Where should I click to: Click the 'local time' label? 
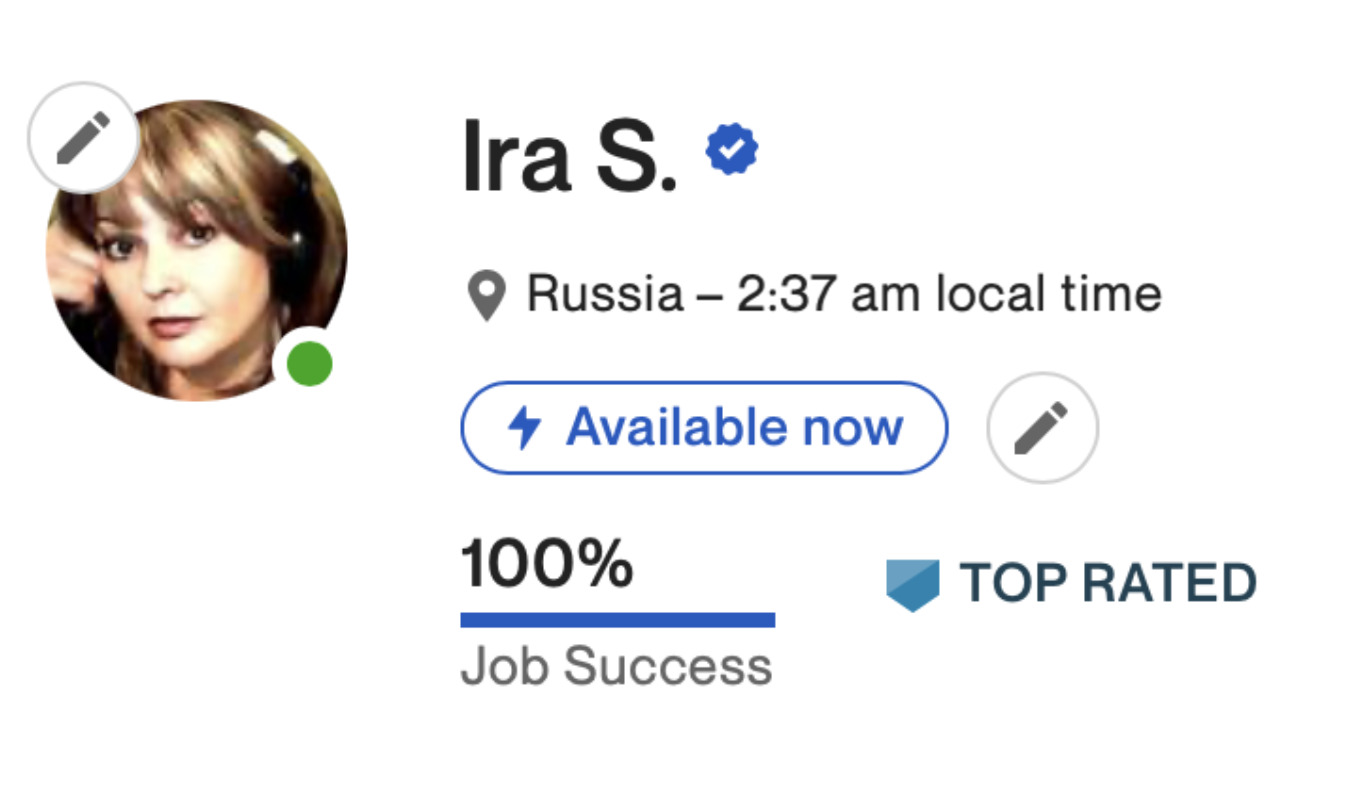(1048, 295)
